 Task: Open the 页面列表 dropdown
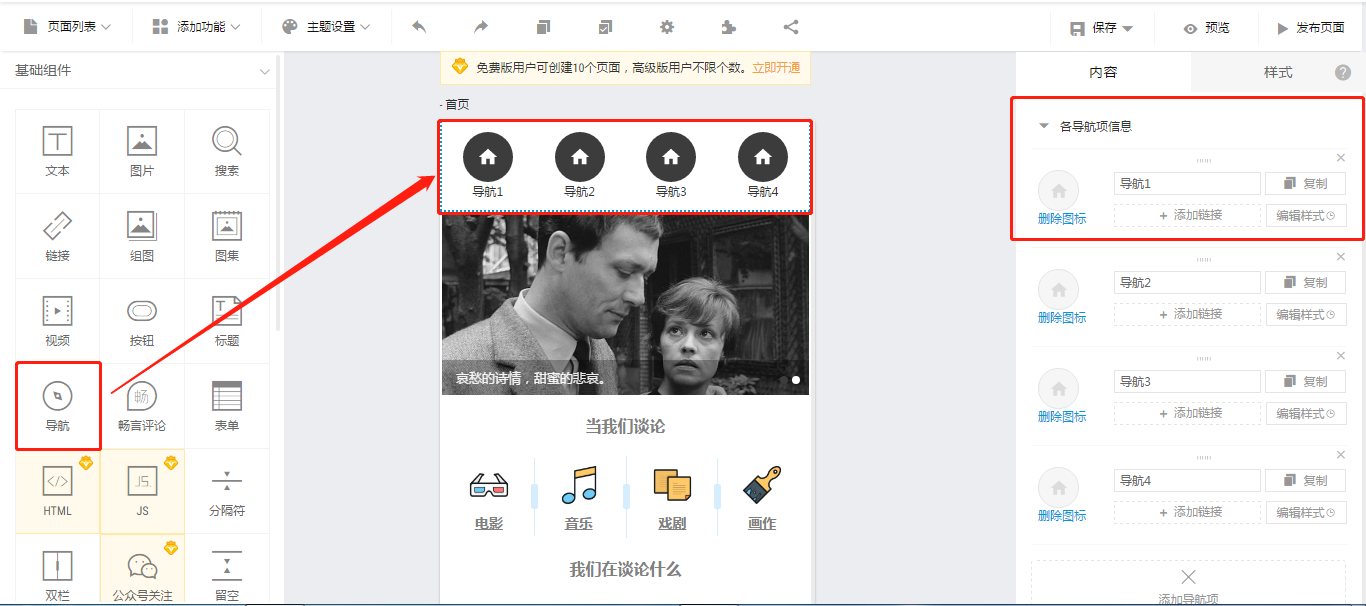coord(67,27)
